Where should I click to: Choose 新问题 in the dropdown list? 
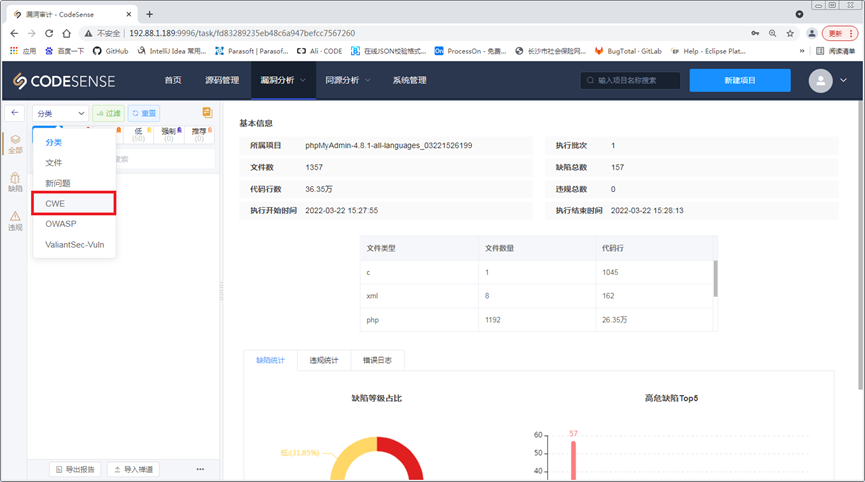[x=74, y=183]
